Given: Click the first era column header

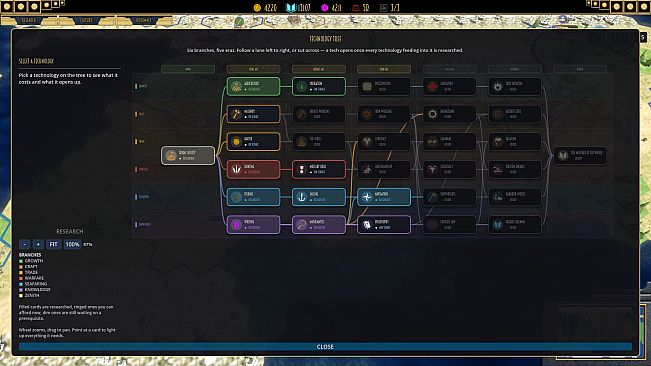Looking at the screenshot, I should [x=188, y=69].
